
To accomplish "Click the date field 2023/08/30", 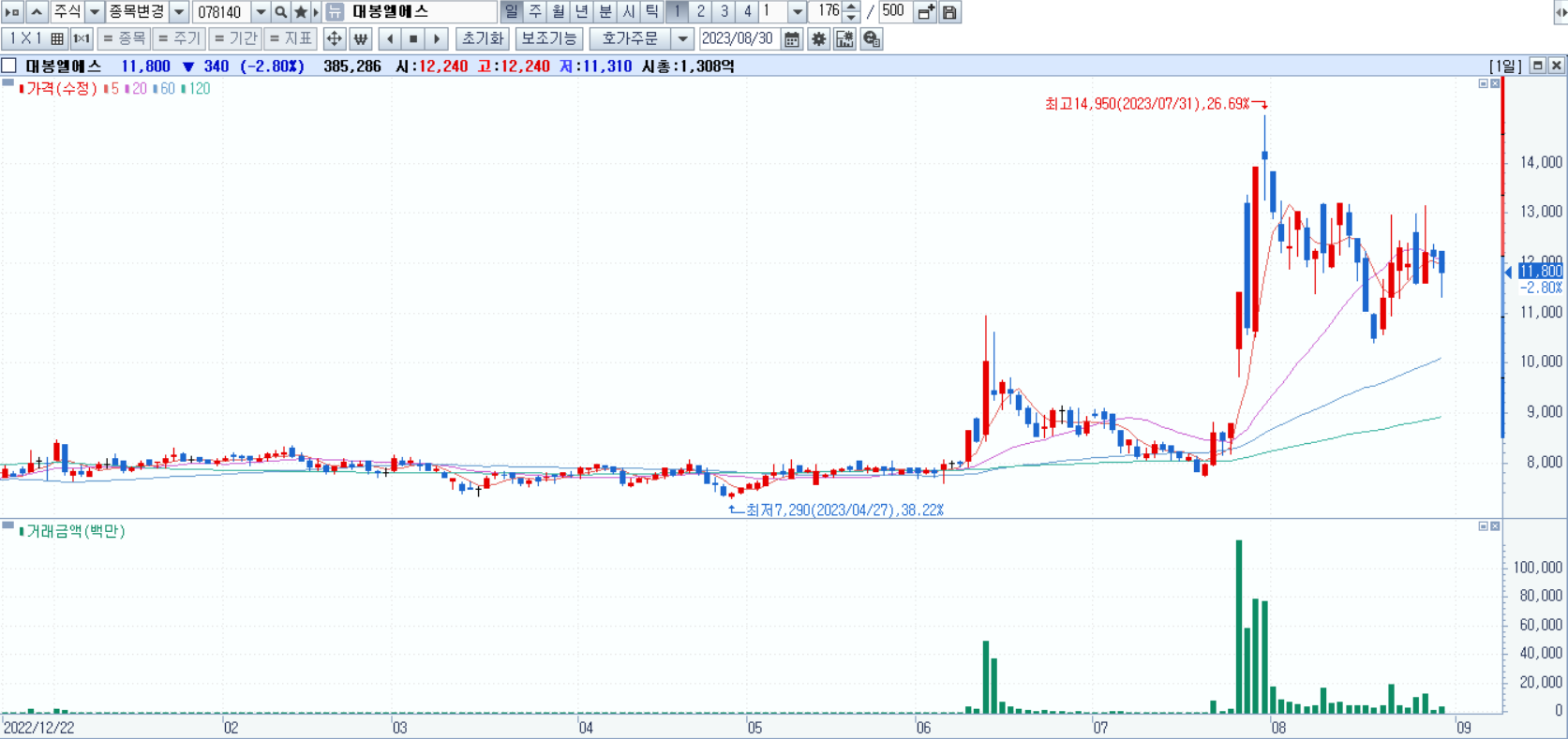I will [738, 38].
